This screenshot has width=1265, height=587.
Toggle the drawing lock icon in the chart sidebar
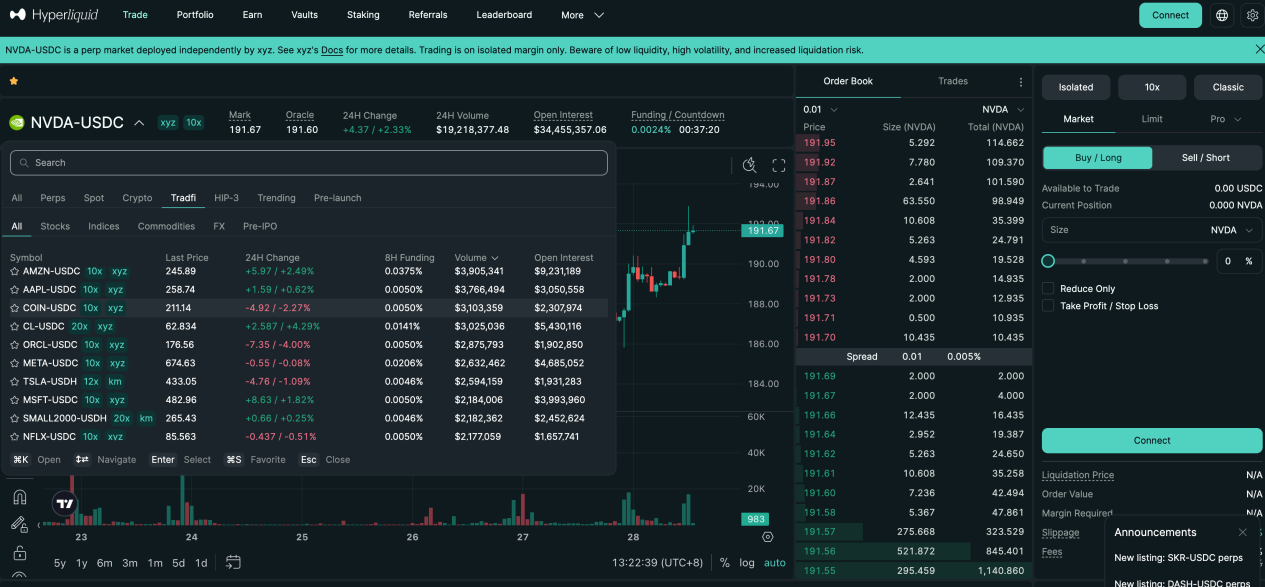20,552
